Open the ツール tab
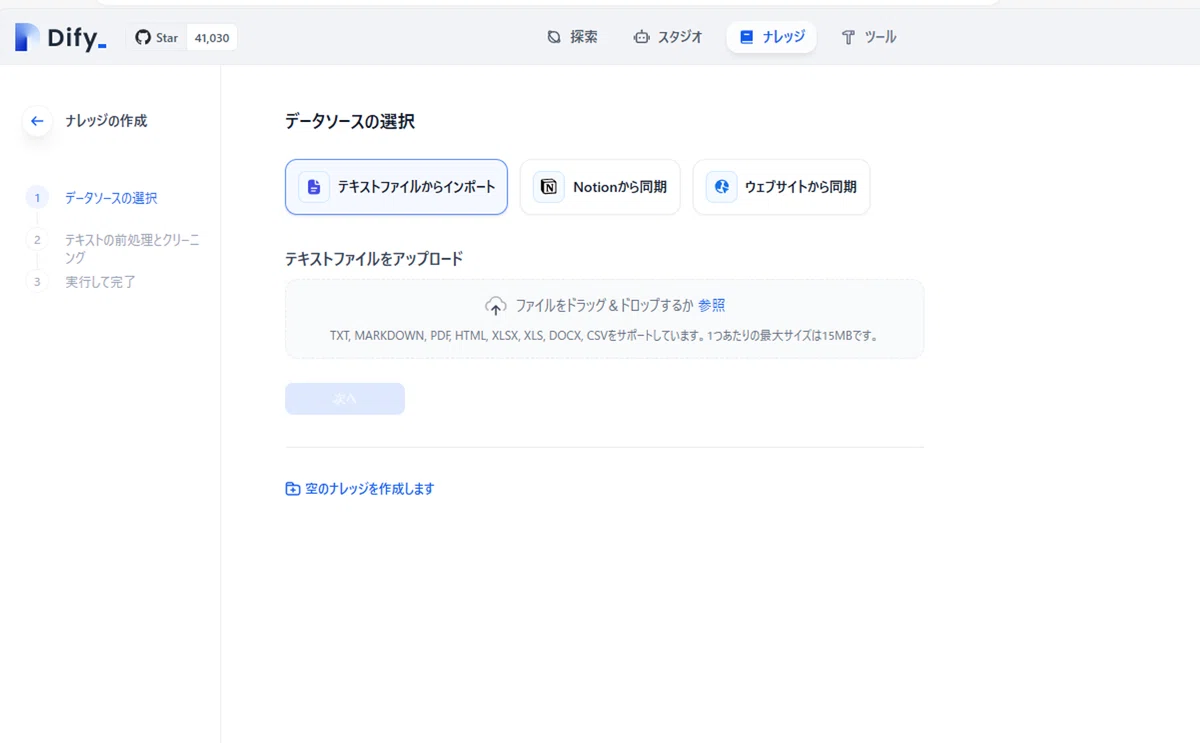 coord(868,37)
